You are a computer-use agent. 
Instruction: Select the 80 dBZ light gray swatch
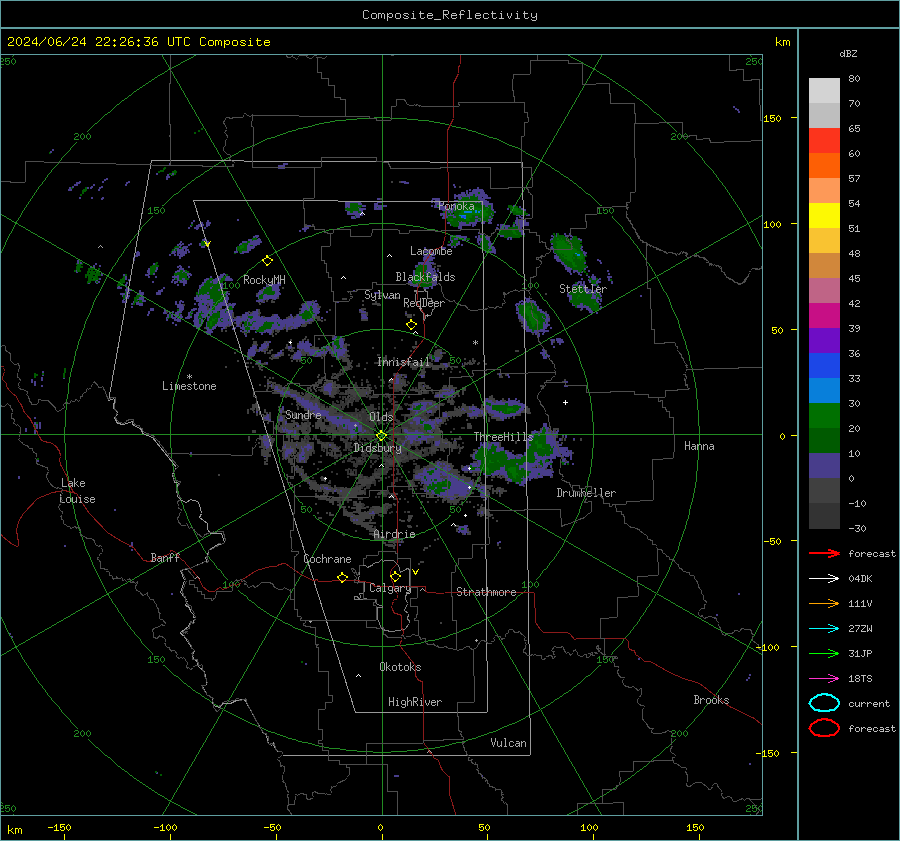(x=824, y=90)
